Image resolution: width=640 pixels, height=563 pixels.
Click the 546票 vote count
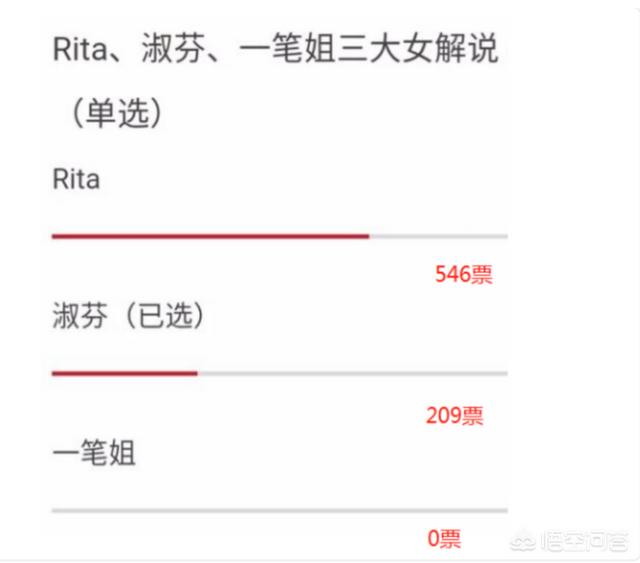[x=463, y=274]
